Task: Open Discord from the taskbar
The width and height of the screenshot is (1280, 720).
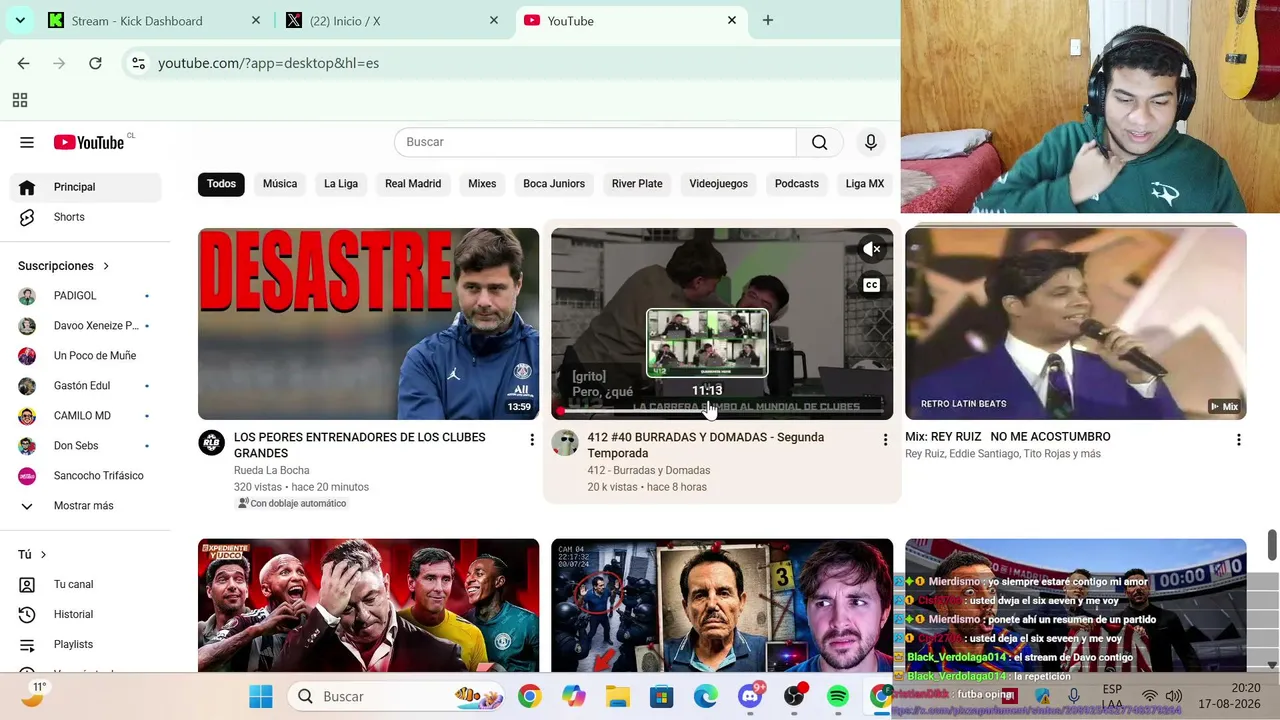Action: 750,696
